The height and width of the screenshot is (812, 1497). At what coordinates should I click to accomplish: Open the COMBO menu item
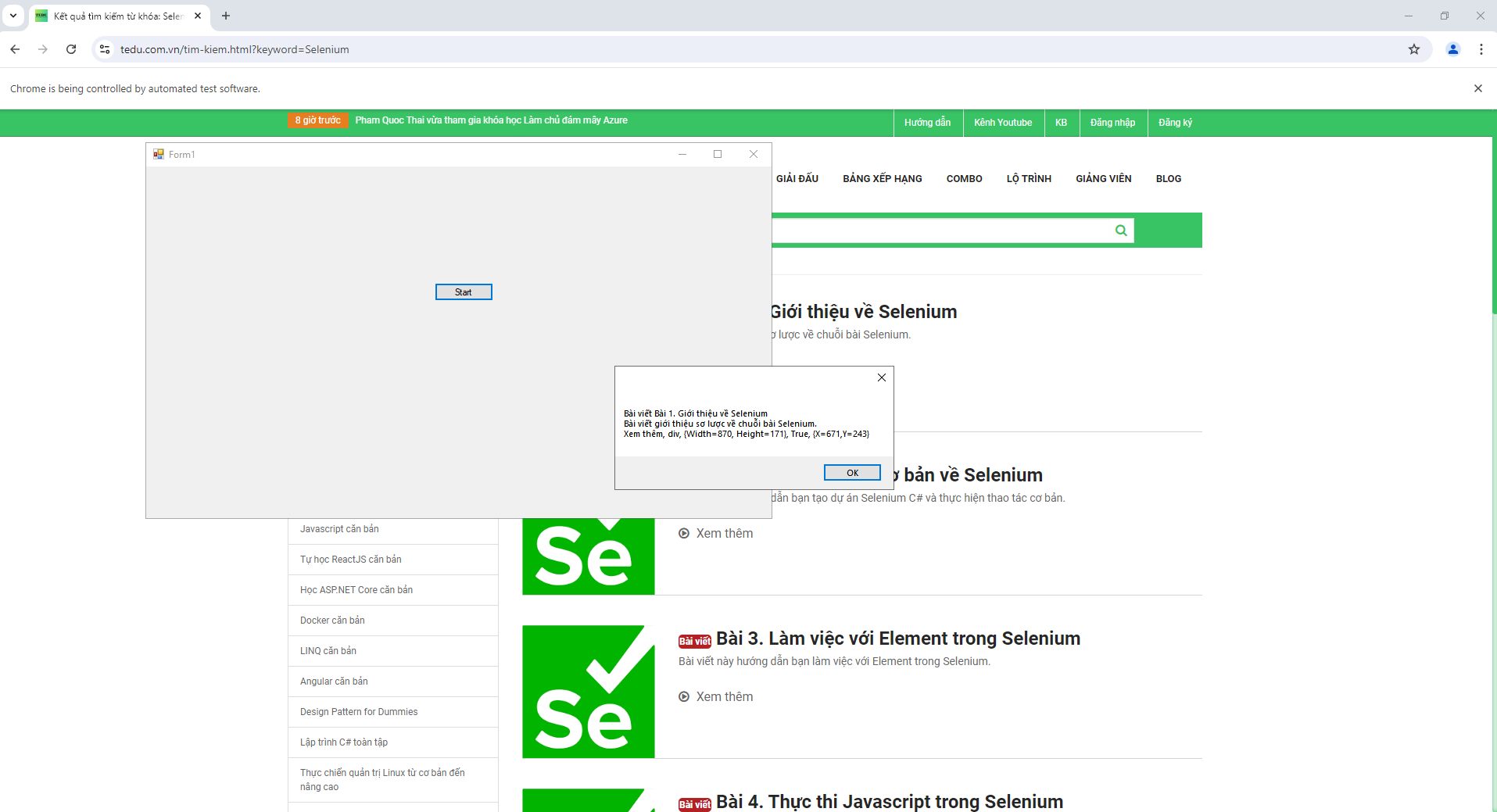coord(964,179)
